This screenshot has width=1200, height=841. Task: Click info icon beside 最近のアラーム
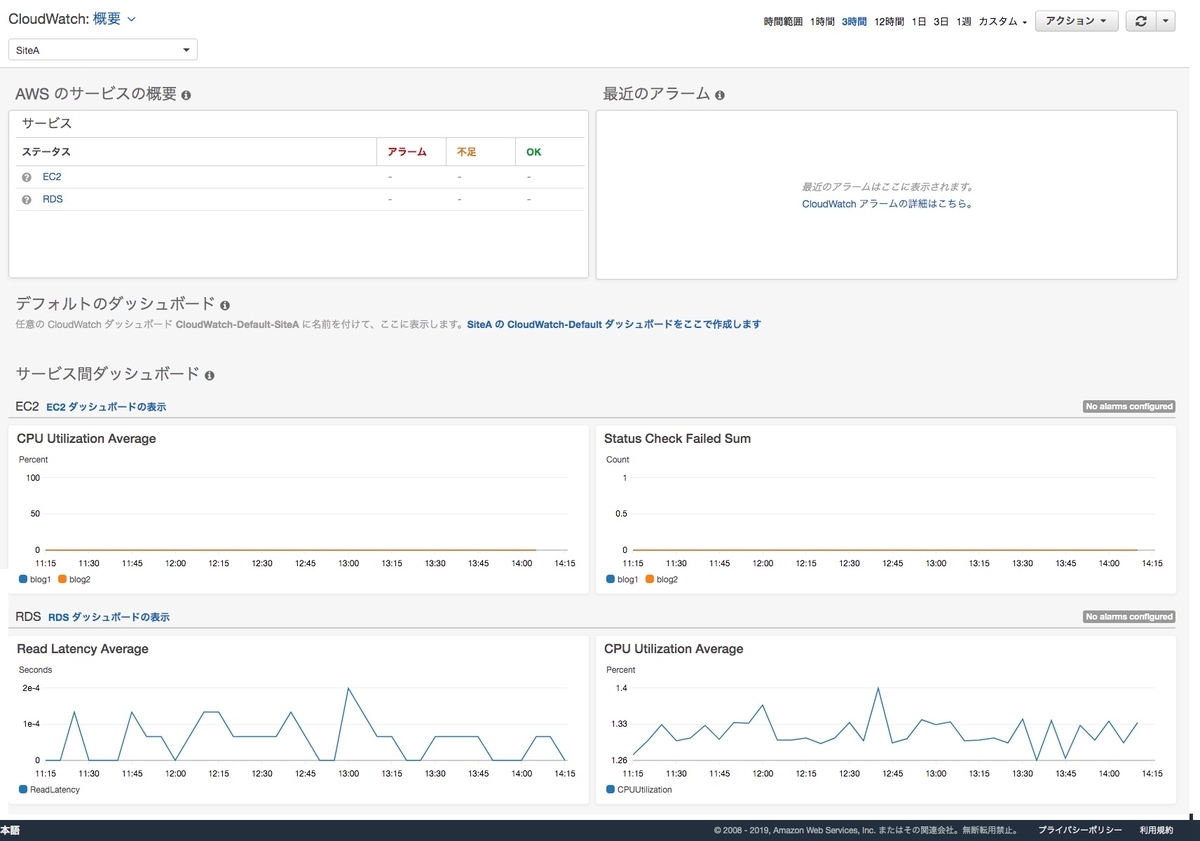(x=720, y=95)
